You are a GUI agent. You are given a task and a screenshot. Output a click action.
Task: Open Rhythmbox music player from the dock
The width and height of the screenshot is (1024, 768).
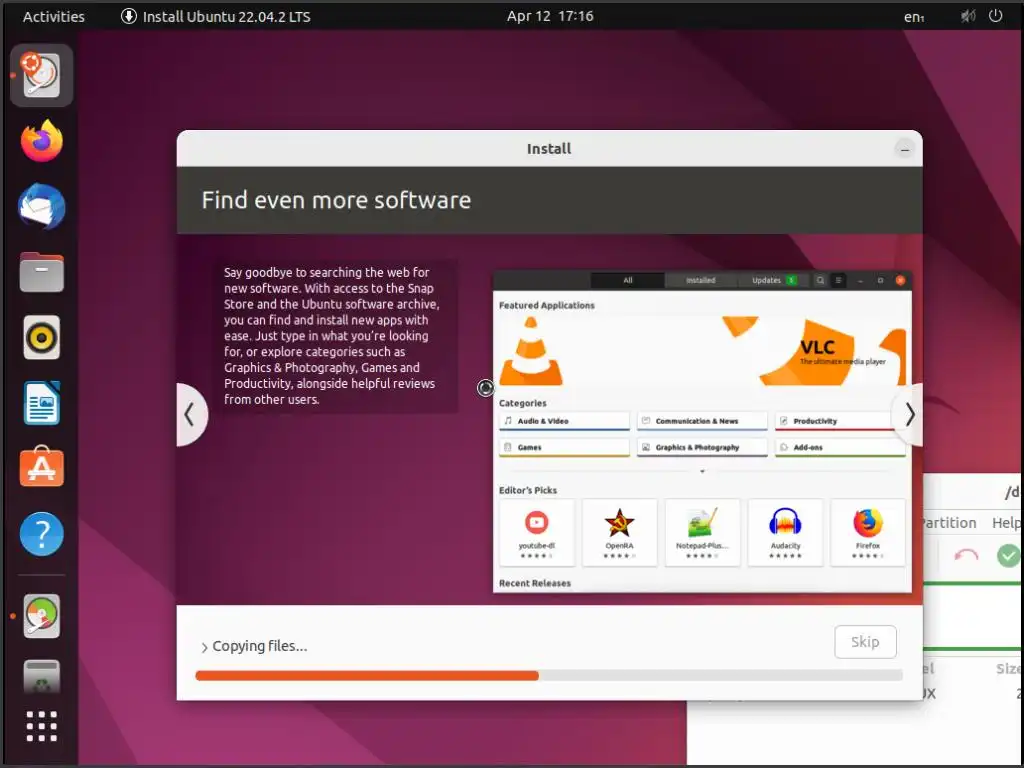(x=41, y=337)
